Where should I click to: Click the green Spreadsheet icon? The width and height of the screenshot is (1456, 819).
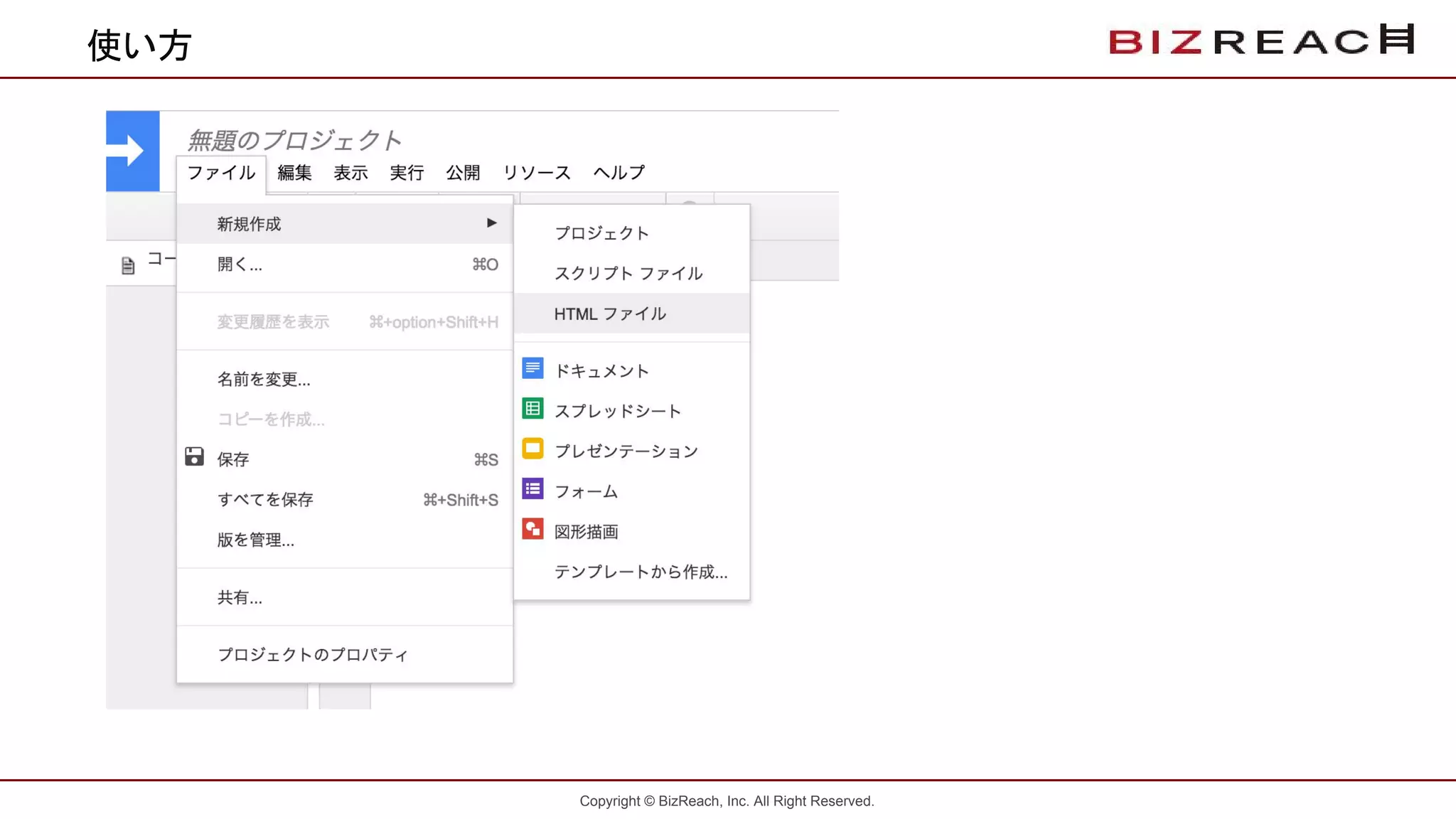click(x=532, y=409)
